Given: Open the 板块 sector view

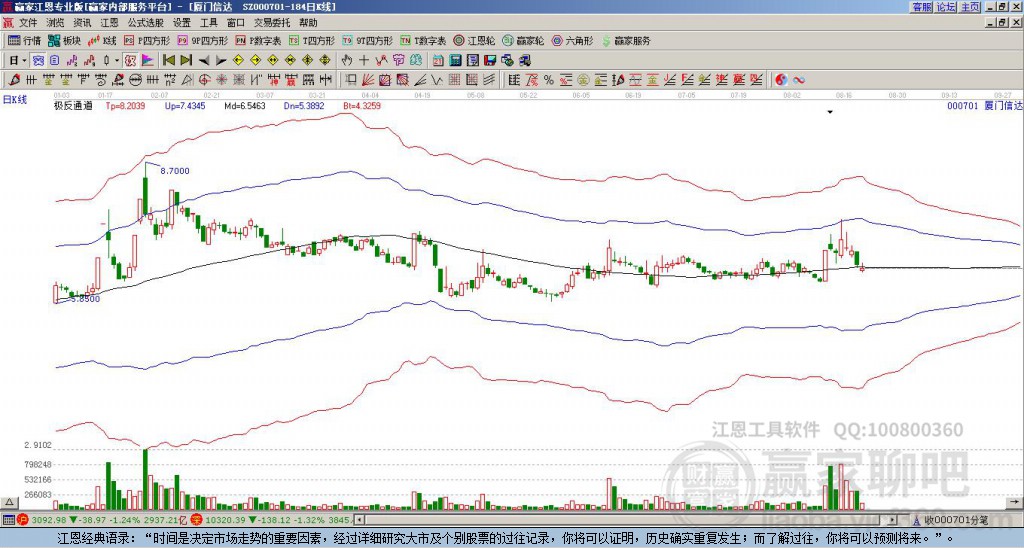Looking at the screenshot, I should point(64,40).
